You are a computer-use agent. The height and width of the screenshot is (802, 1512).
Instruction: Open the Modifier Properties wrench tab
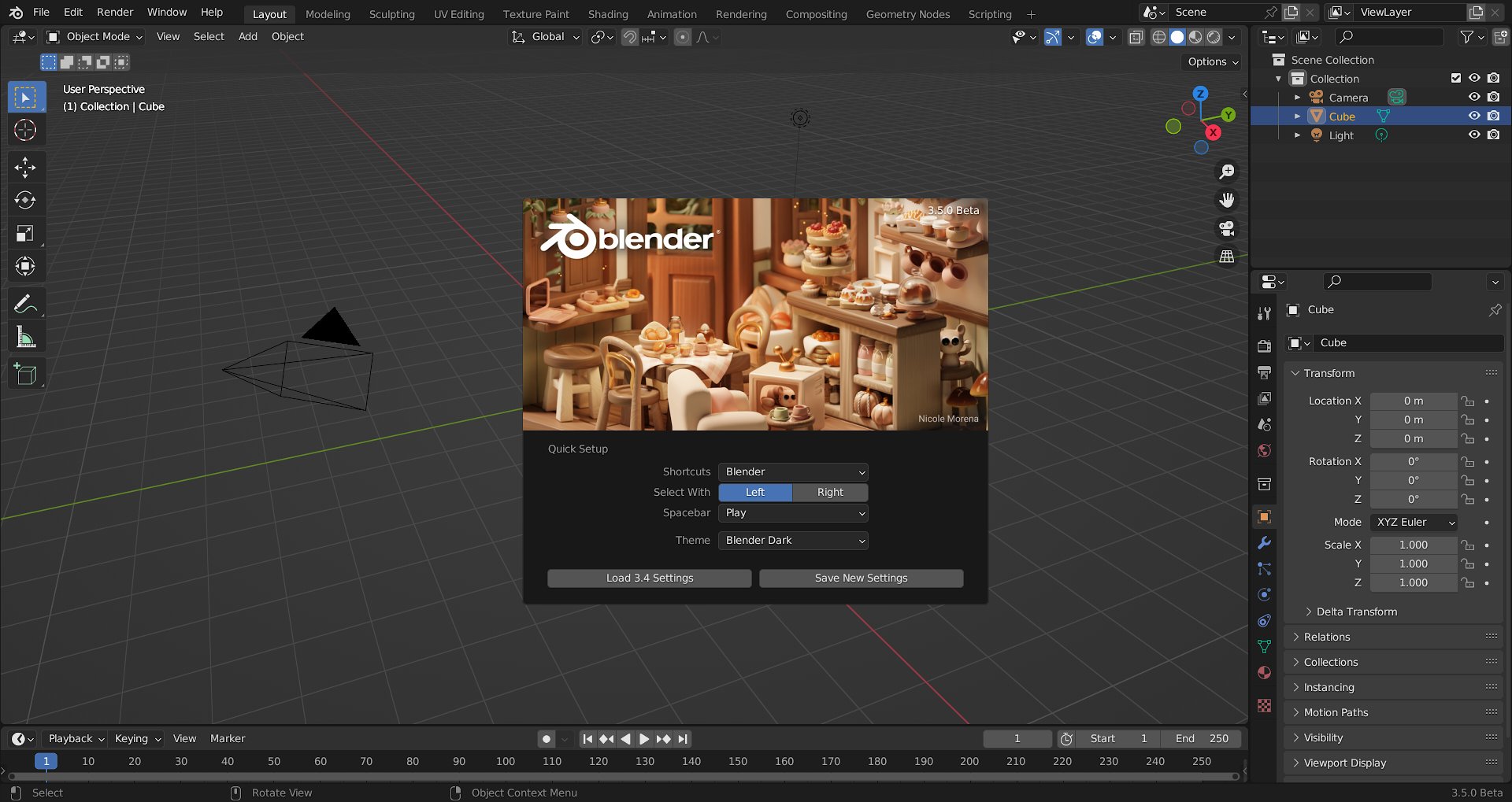1264,543
